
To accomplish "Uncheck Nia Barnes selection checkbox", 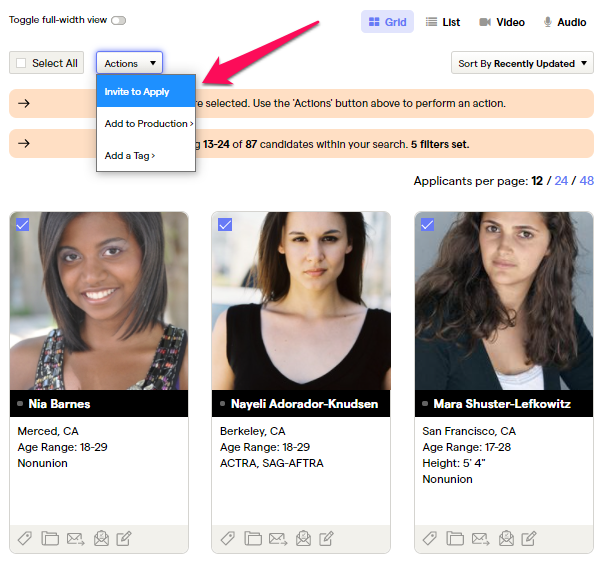I will 22,225.
